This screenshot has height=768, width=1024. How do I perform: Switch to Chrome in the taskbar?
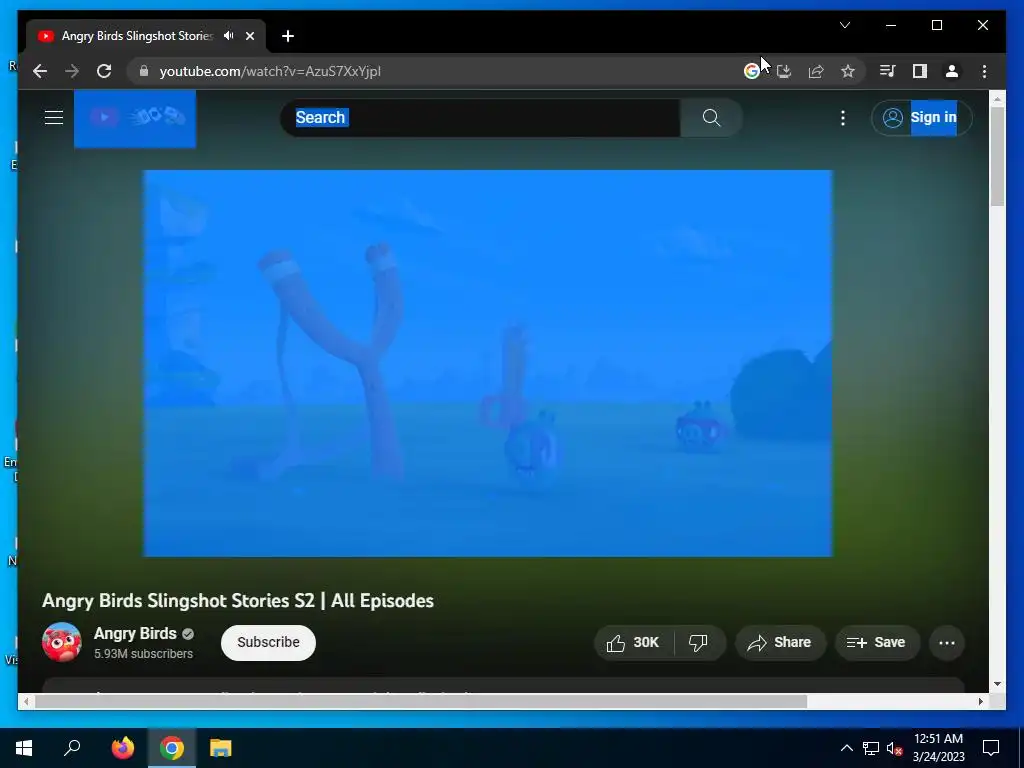[x=172, y=748]
